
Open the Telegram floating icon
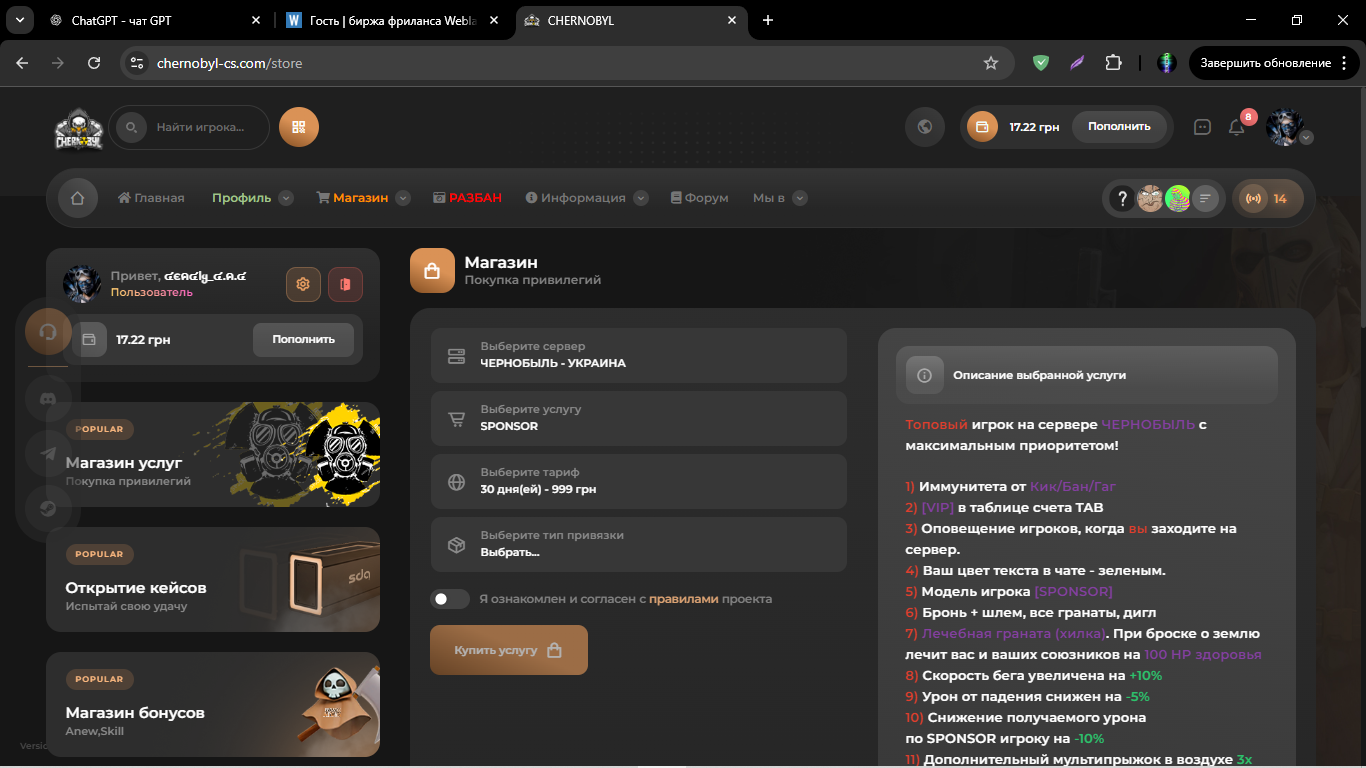click(48, 453)
